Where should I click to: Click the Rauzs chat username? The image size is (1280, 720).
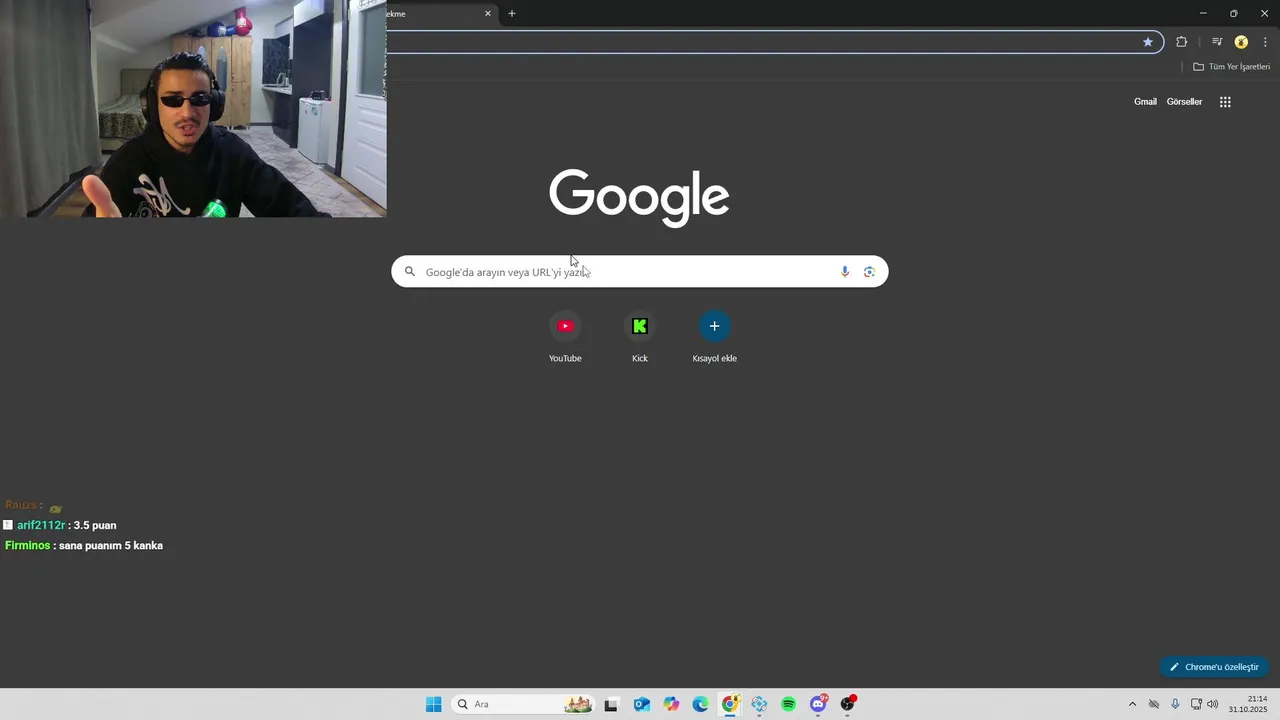coord(21,505)
